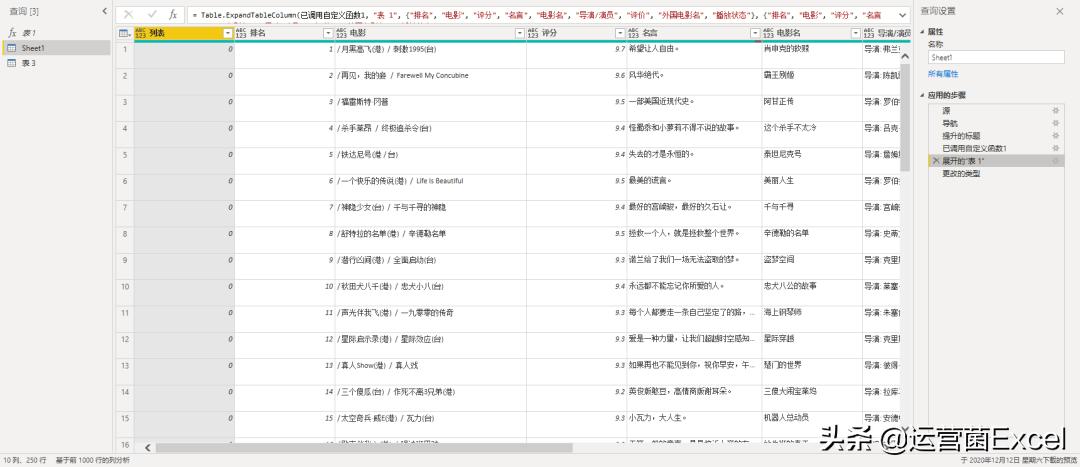Open settings gear for 提升的标题 step
This screenshot has width=1080, height=467.
tap(1056, 136)
